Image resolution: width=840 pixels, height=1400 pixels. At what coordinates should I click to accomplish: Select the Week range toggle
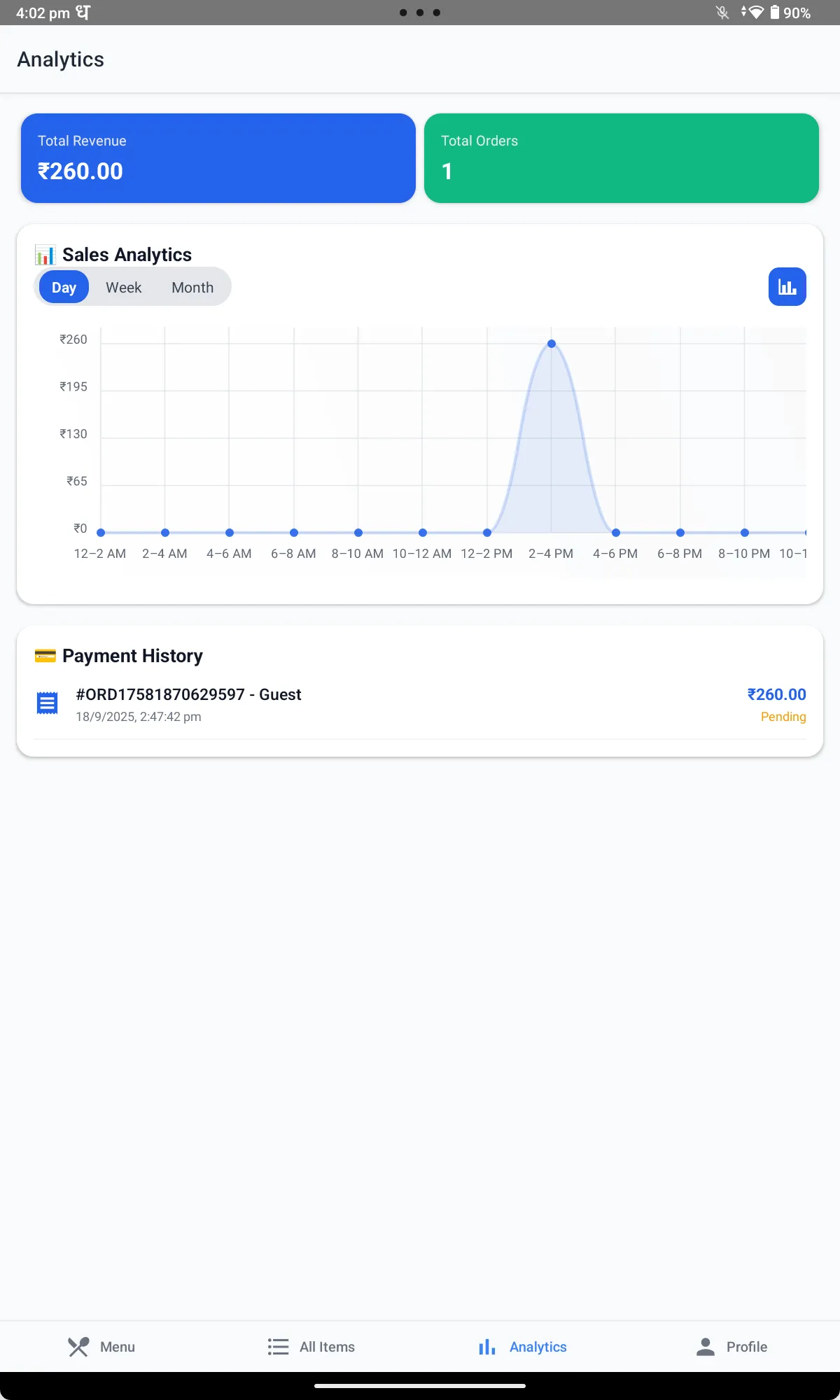click(124, 287)
